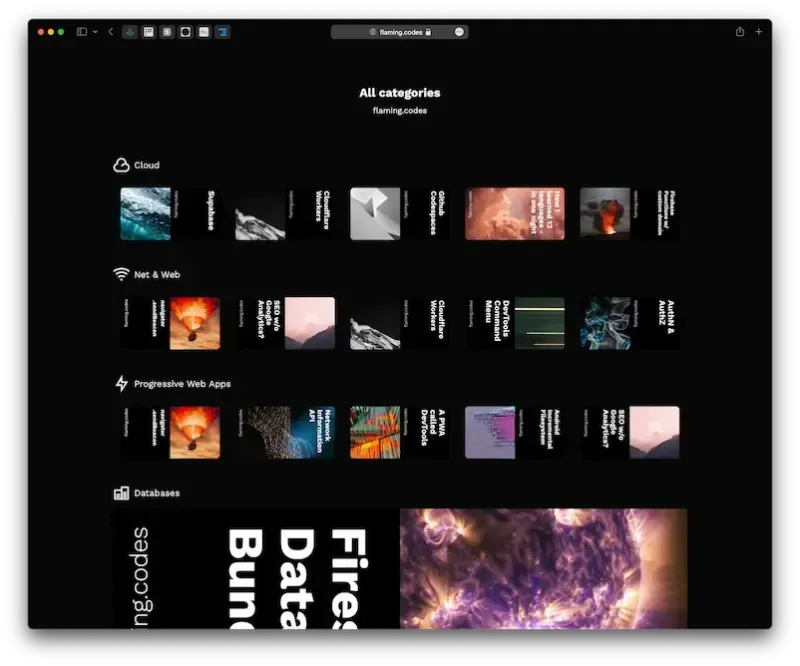The image size is (800, 666).
Task: Open the pinned tab with letter S icon
Action: [167, 32]
